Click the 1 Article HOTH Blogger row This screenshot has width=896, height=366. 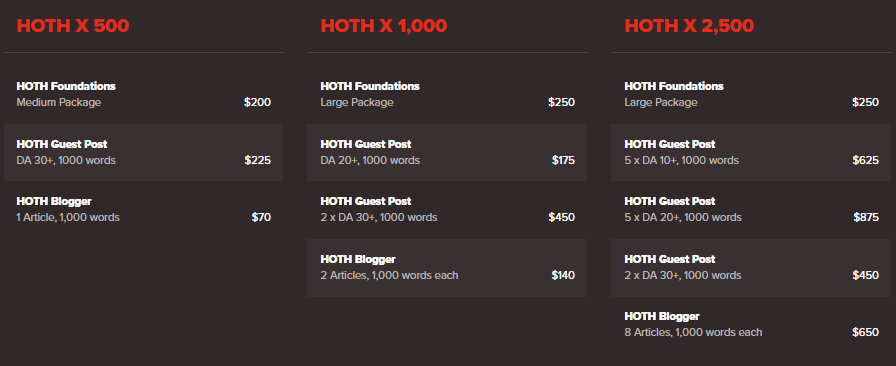point(143,209)
